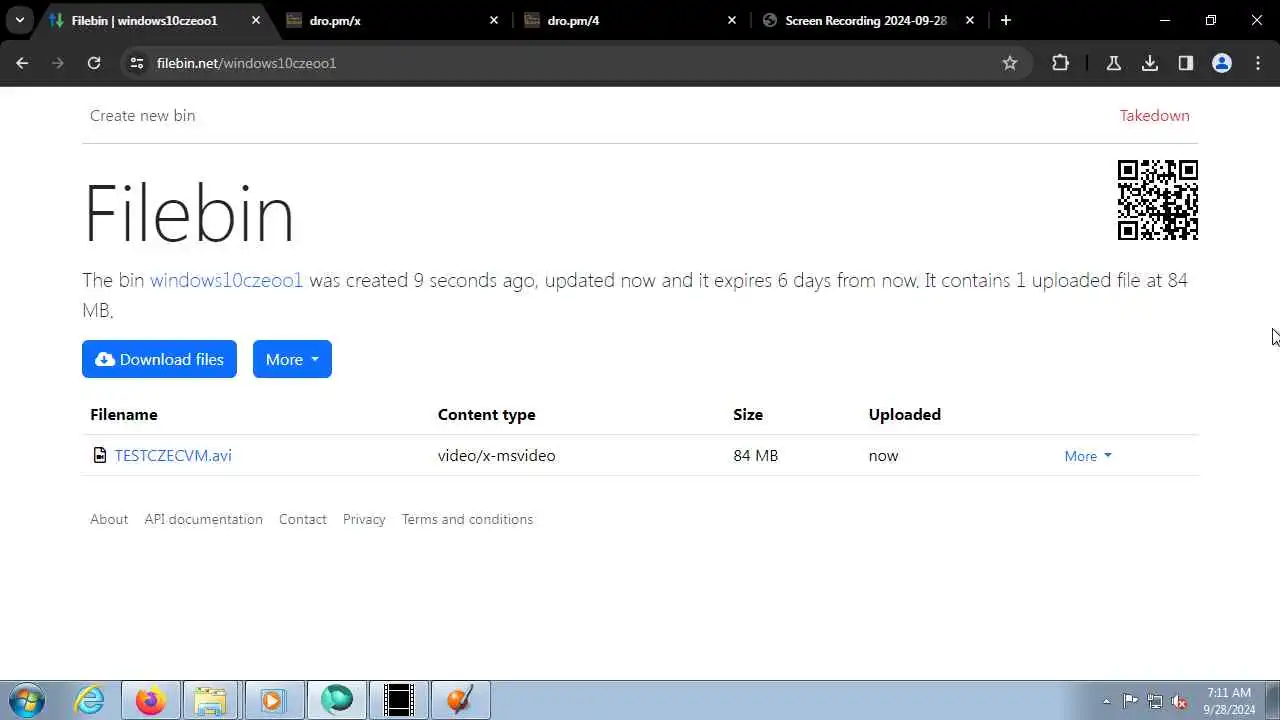Open the green globe browser taskbar icon
Screen dimensions: 1280x720
[x=337, y=700]
